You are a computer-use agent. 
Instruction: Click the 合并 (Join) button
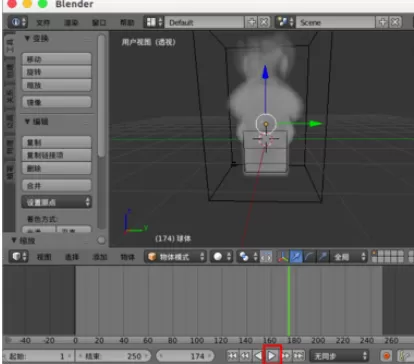56,185
